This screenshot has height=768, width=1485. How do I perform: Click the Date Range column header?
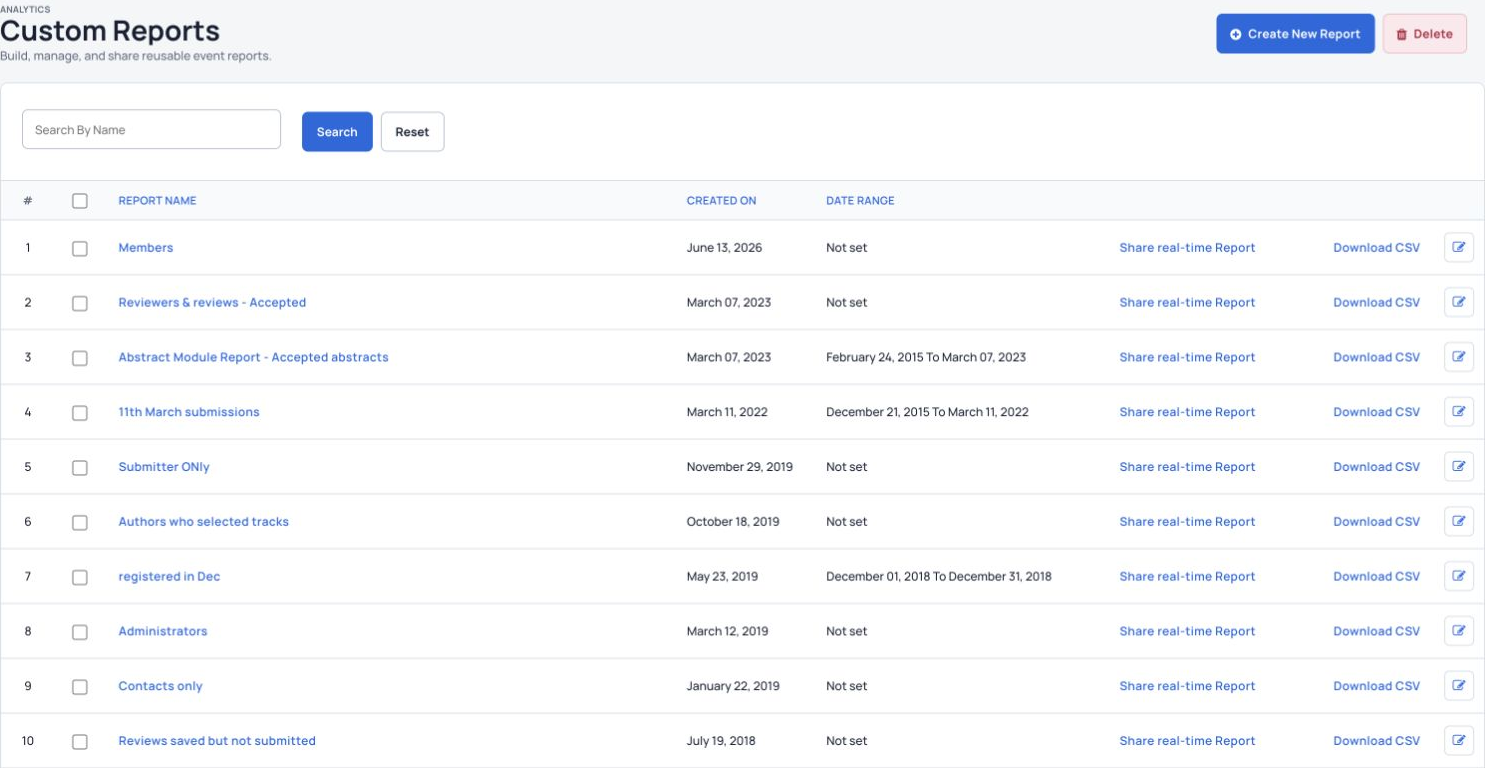point(860,201)
